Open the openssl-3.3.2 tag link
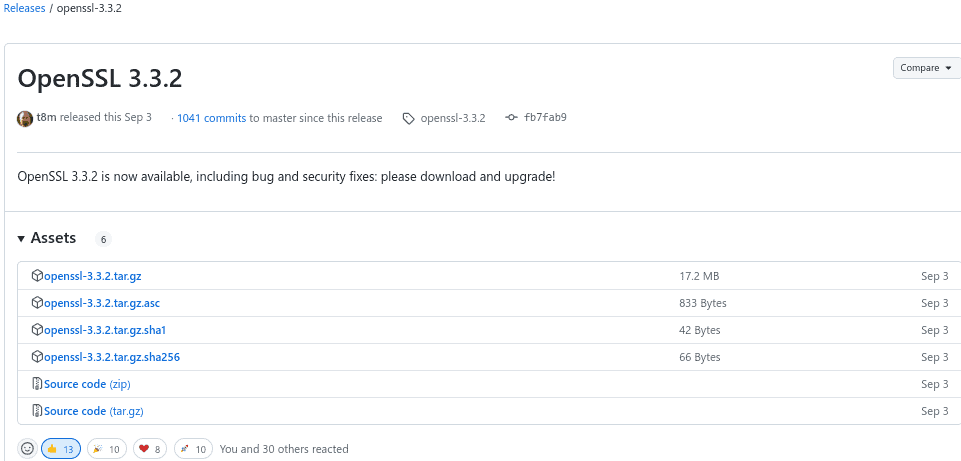961x461 pixels. pos(453,118)
